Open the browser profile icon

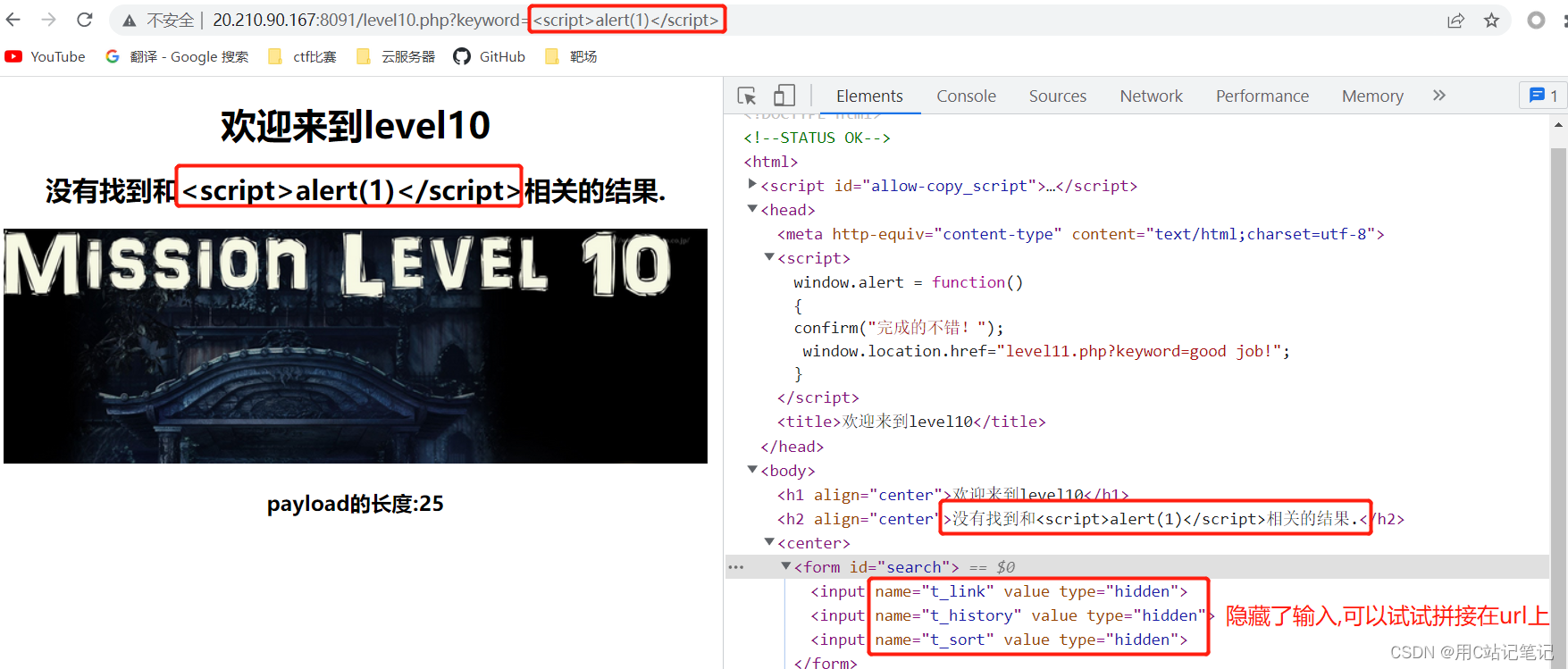(x=1536, y=20)
